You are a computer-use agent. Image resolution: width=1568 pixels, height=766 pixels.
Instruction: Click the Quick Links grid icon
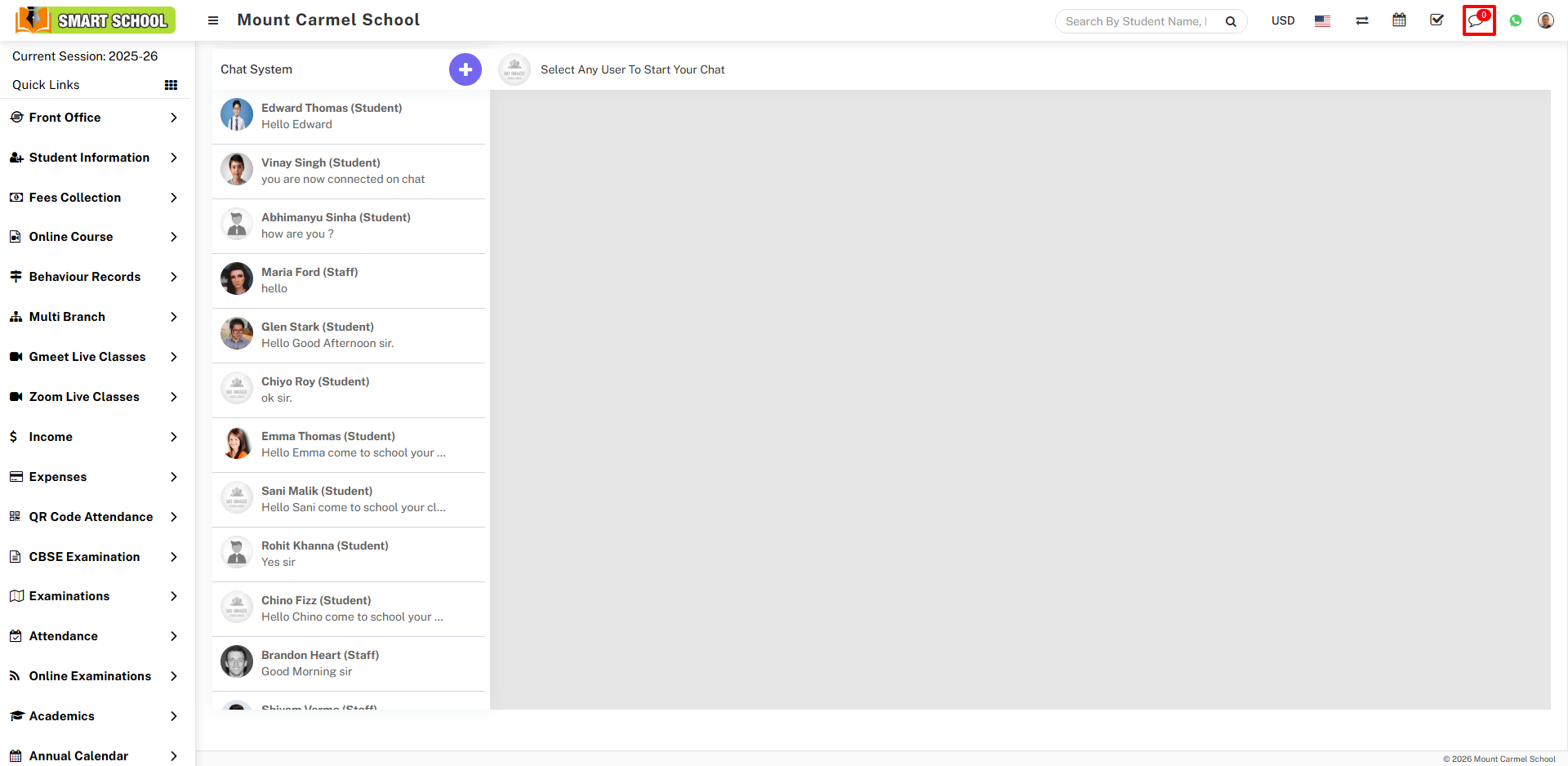171,84
